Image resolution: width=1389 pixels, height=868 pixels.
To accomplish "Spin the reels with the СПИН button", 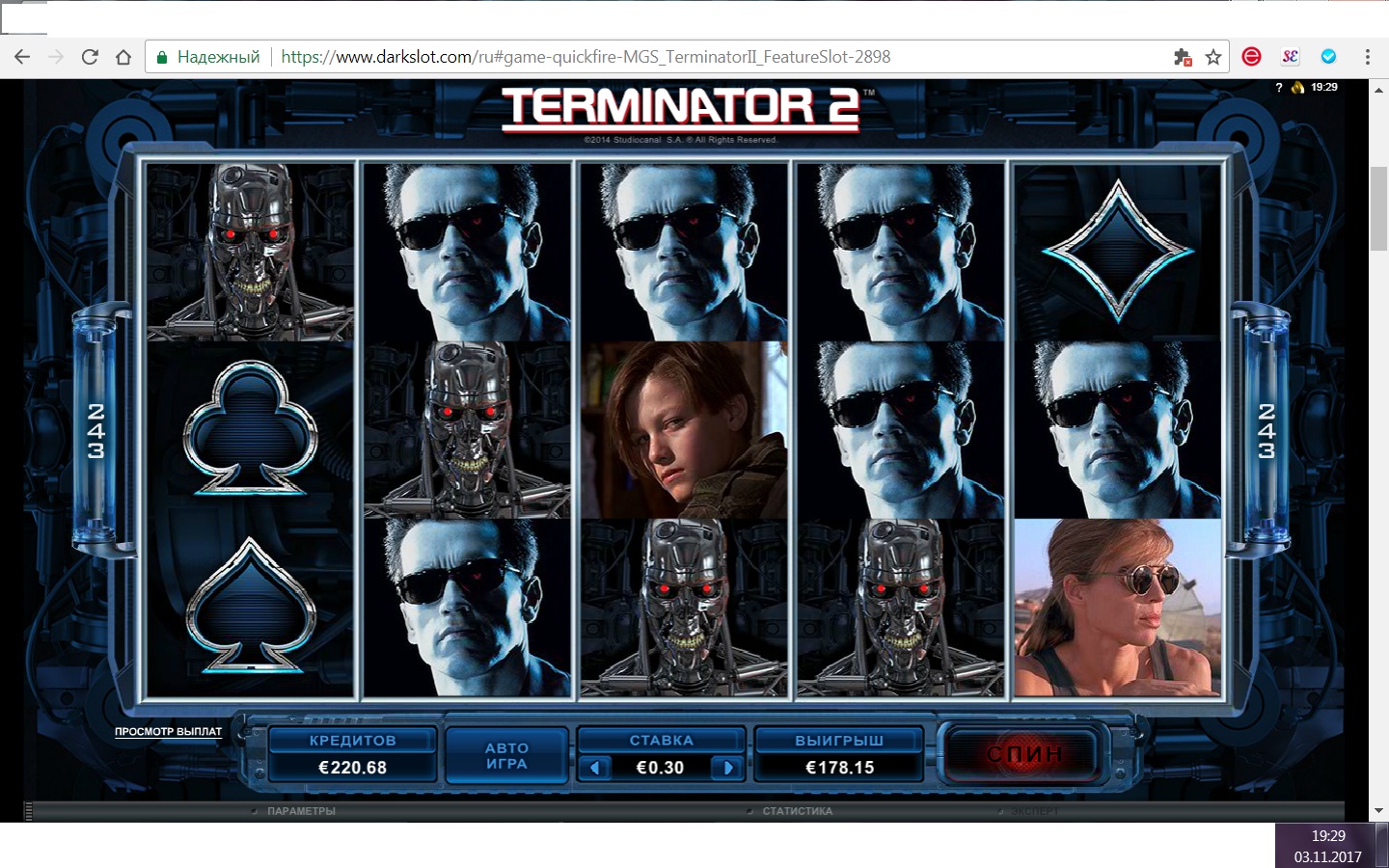I will coord(1024,753).
